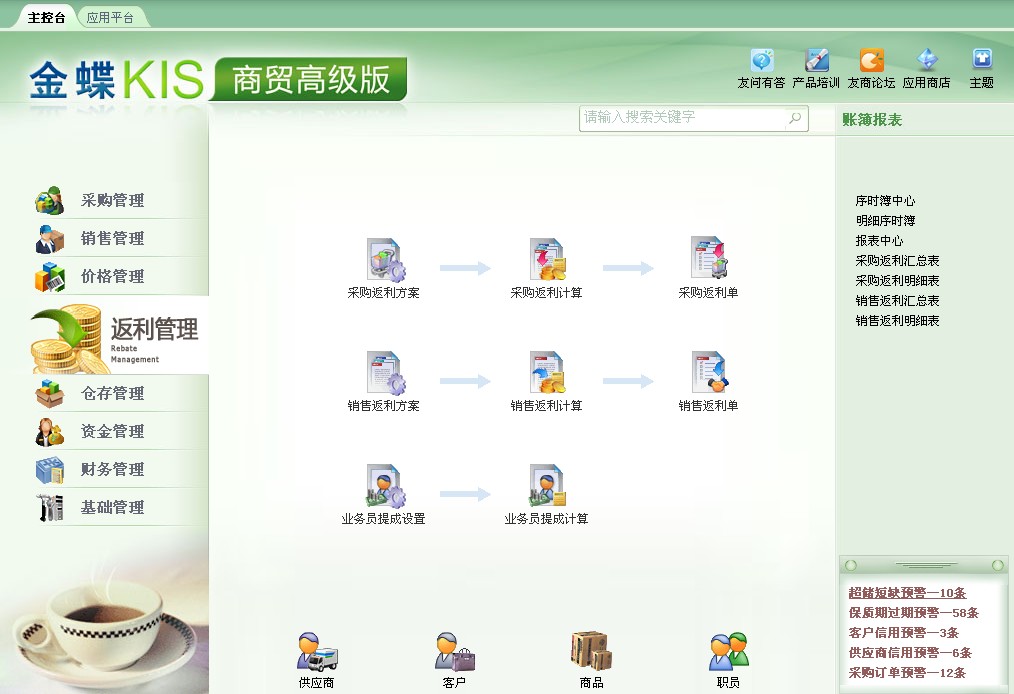The image size is (1014, 694).
Task: Select 财务管理 module label
Action: 113,470
